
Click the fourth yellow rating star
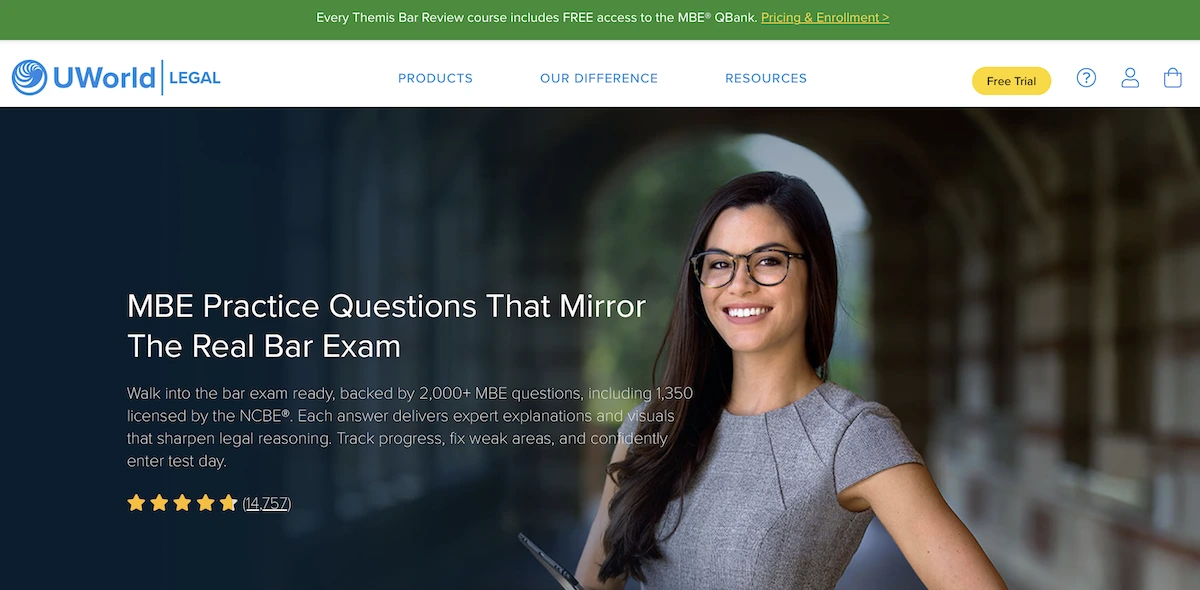205,503
